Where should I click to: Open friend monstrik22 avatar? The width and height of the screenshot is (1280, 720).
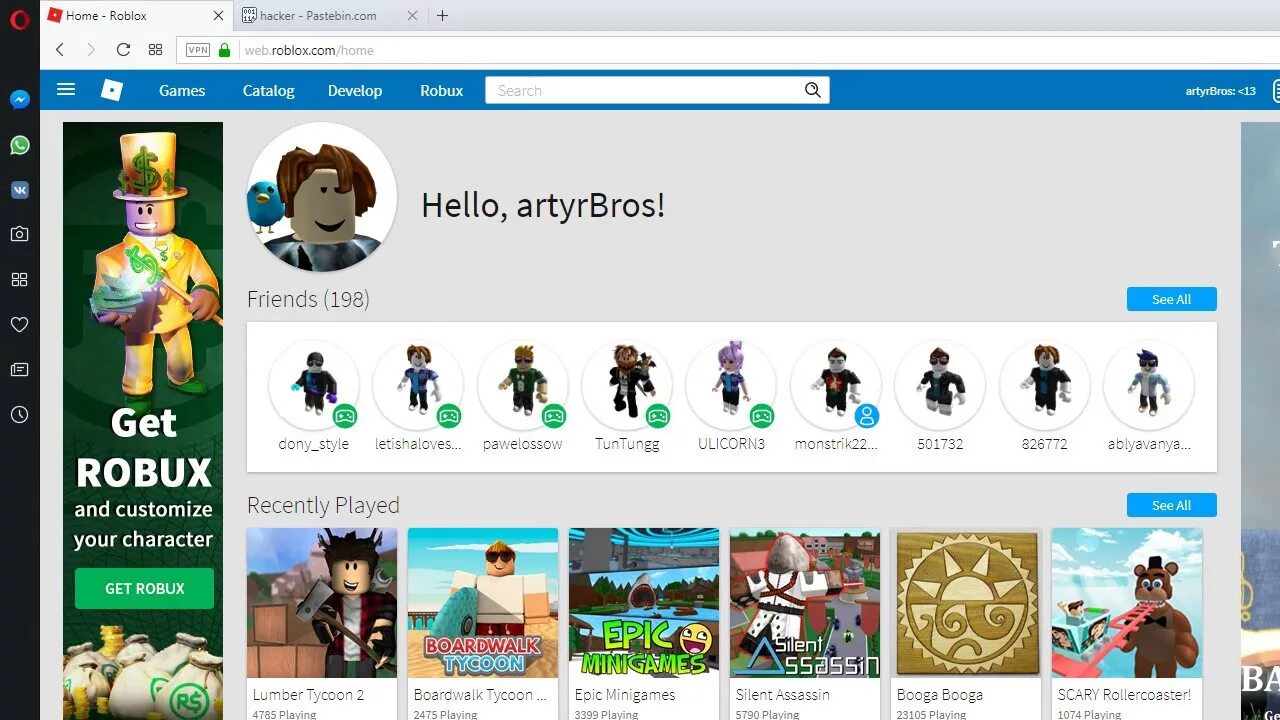click(x=836, y=385)
